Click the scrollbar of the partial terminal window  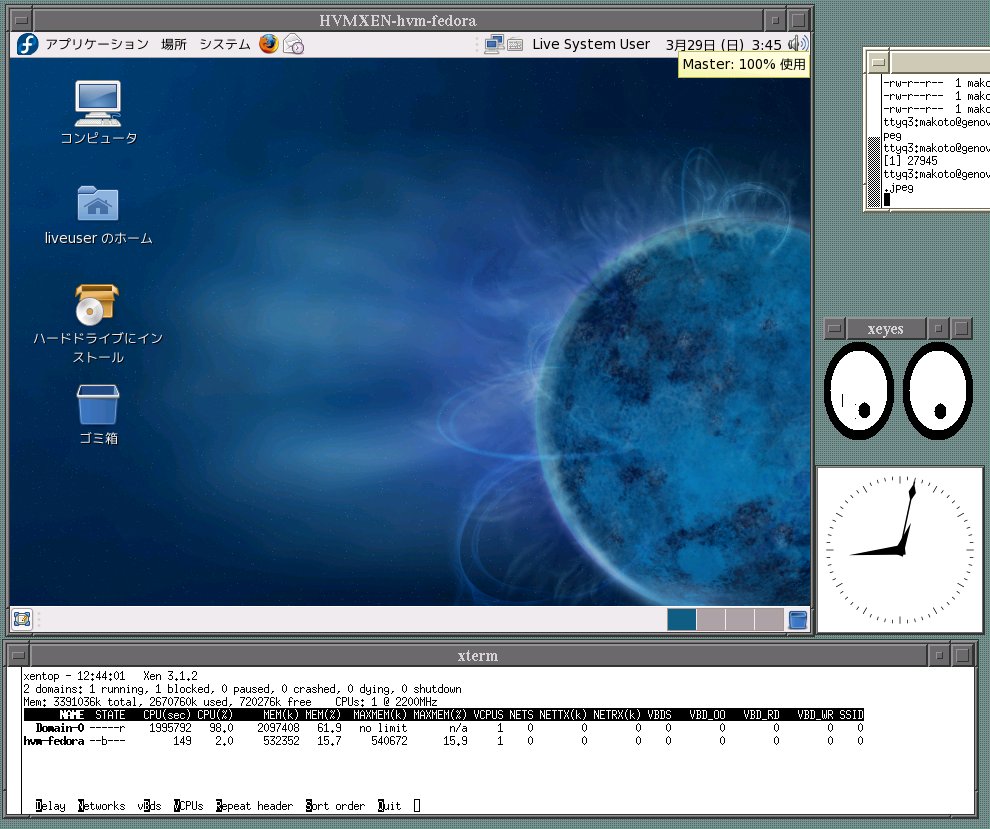[x=874, y=141]
